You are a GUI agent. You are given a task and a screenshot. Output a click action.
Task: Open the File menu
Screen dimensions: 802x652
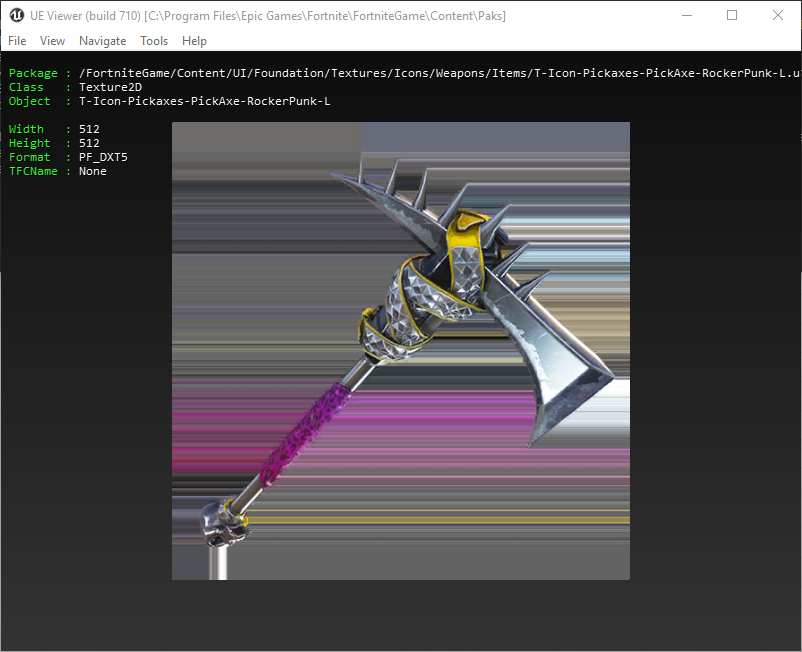click(x=17, y=41)
